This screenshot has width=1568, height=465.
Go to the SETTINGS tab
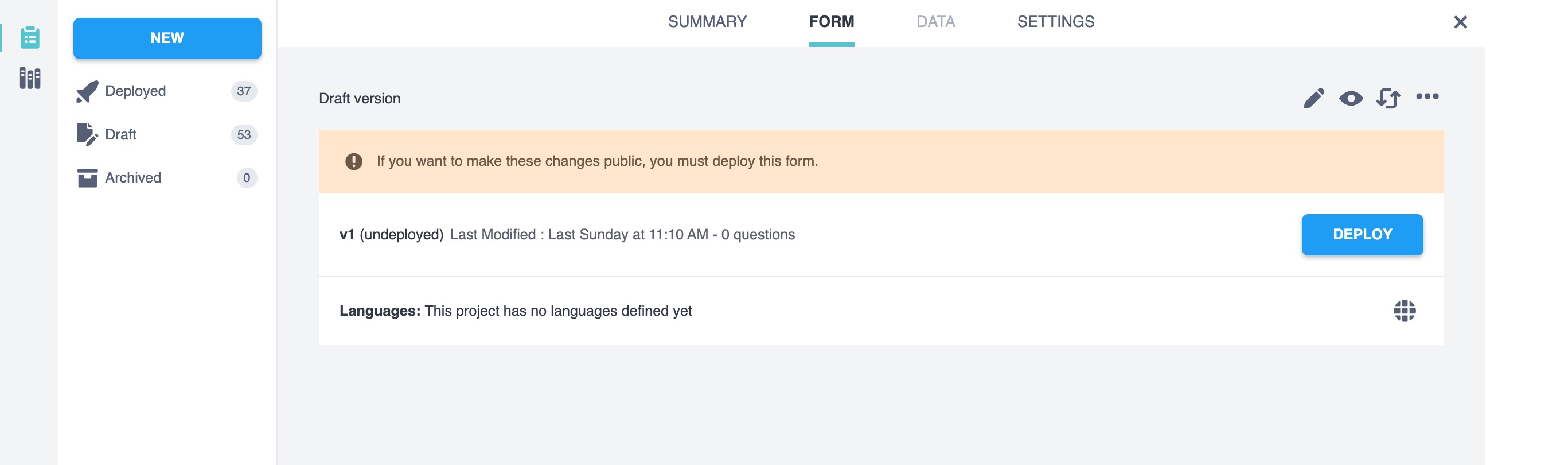click(1055, 22)
